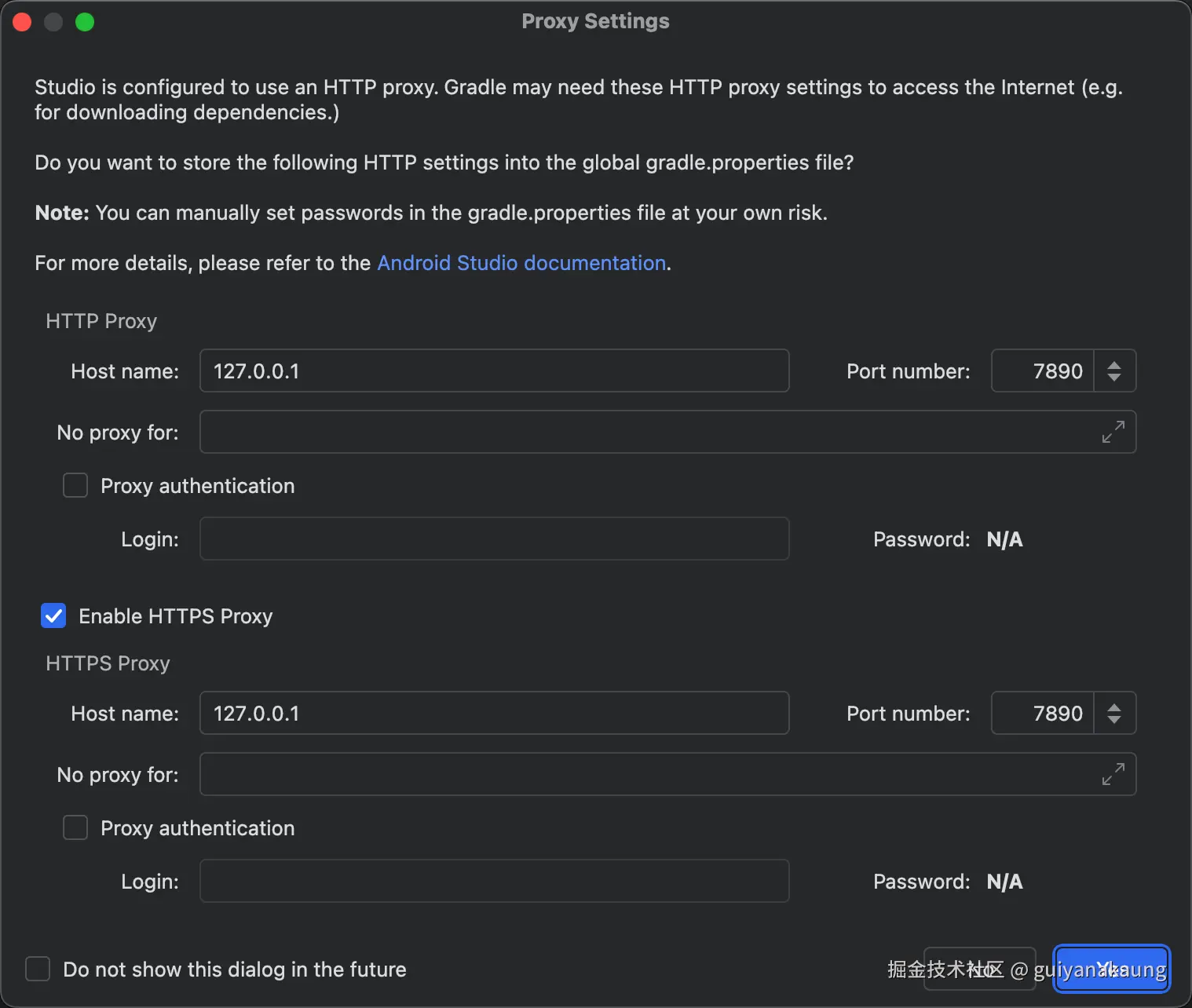Focus the HTTP Proxy Login field
The width and height of the screenshot is (1192, 1008).
[494, 539]
